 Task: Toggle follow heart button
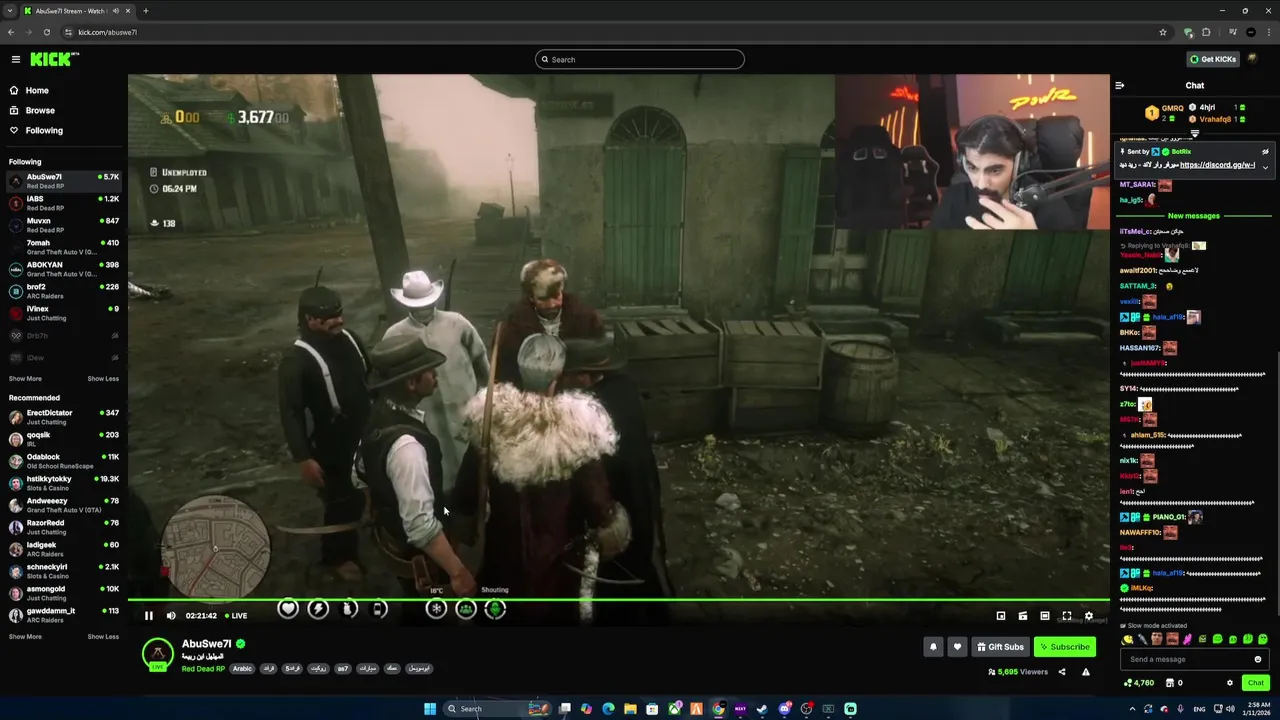point(957,647)
